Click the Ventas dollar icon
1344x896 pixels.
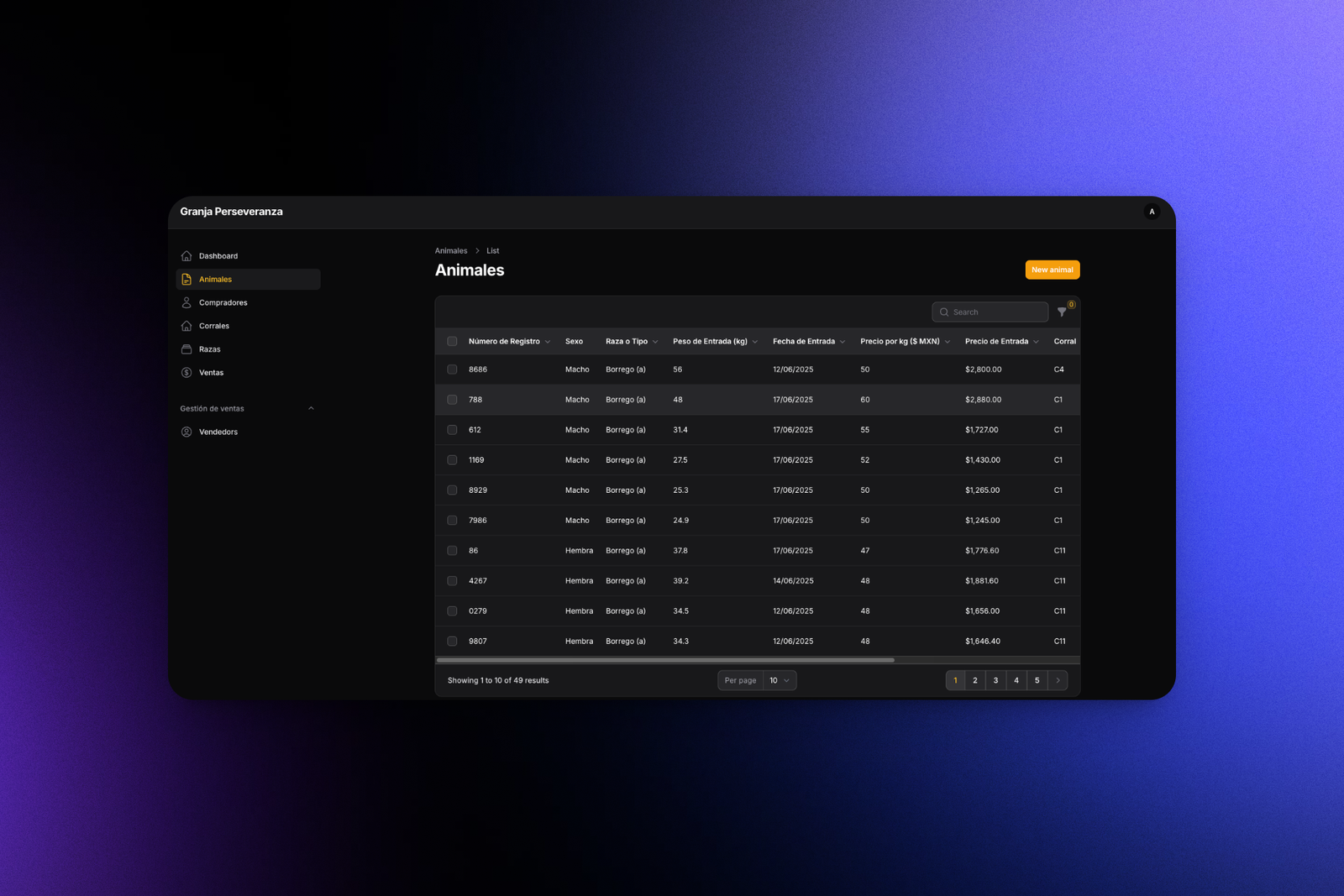186,373
